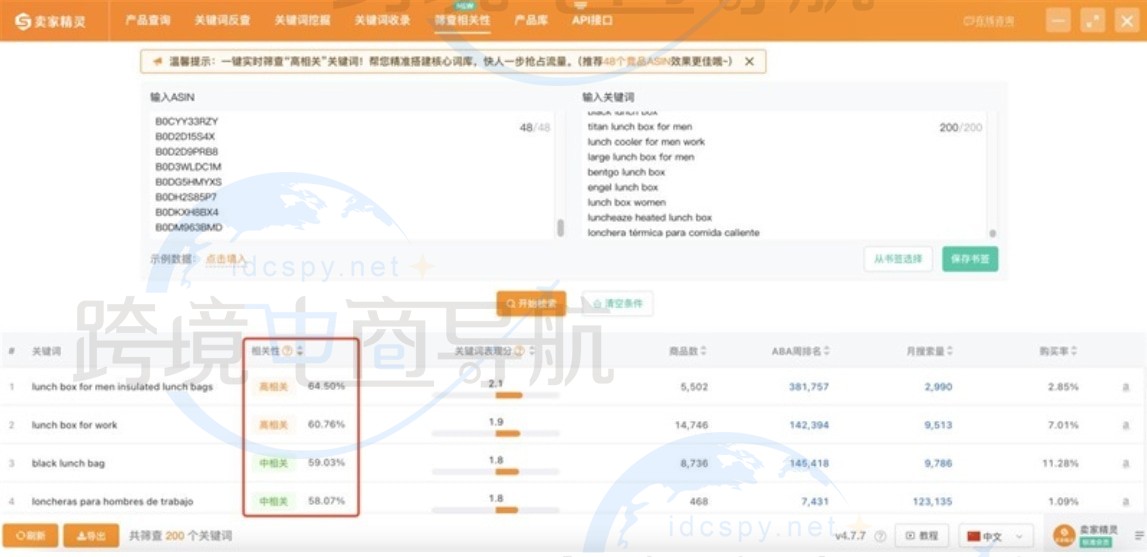Click the ABA rank value 381,757
Screen dimensions: 1147x557
[x=809, y=386]
